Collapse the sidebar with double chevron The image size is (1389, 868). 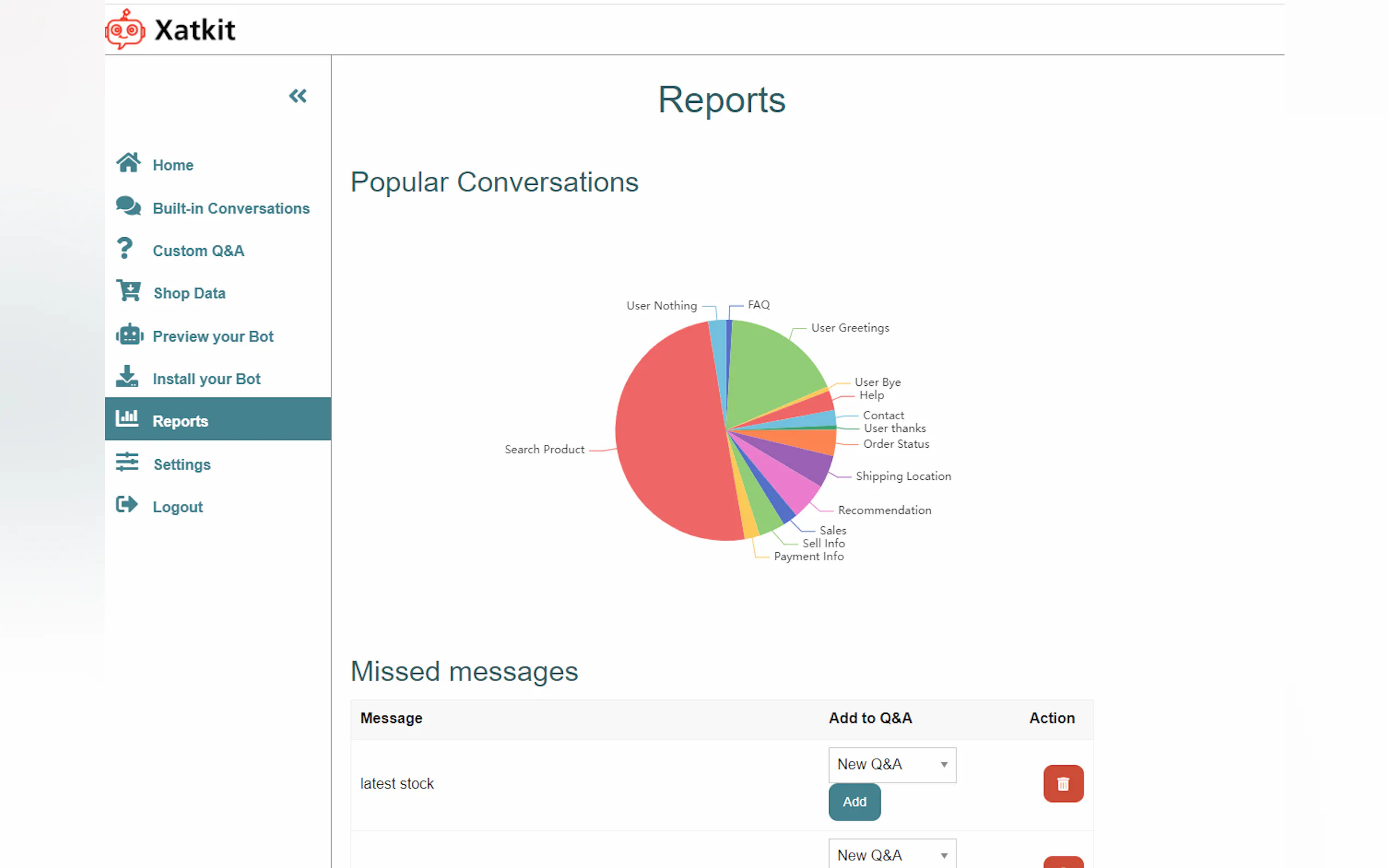[297, 96]
